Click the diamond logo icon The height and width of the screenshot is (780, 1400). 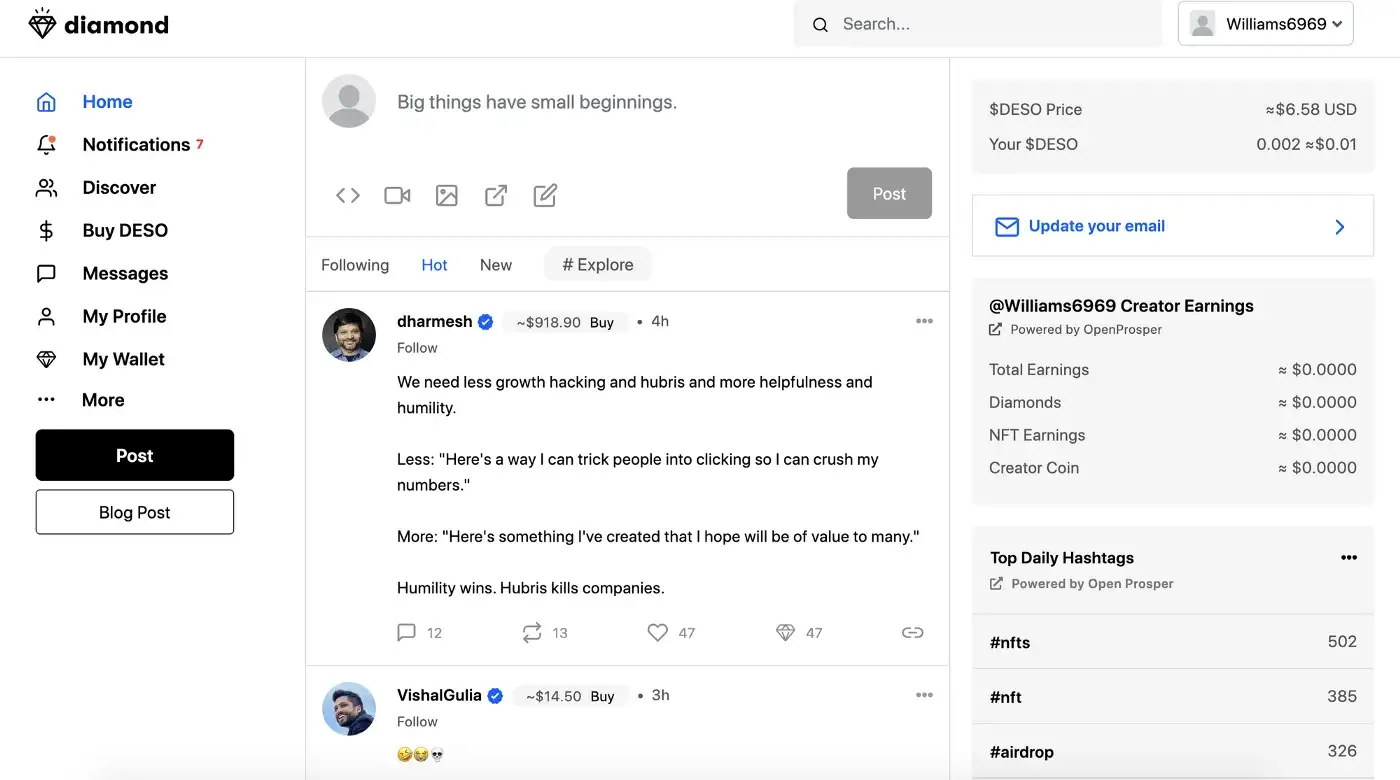click(x=42, y=24)
